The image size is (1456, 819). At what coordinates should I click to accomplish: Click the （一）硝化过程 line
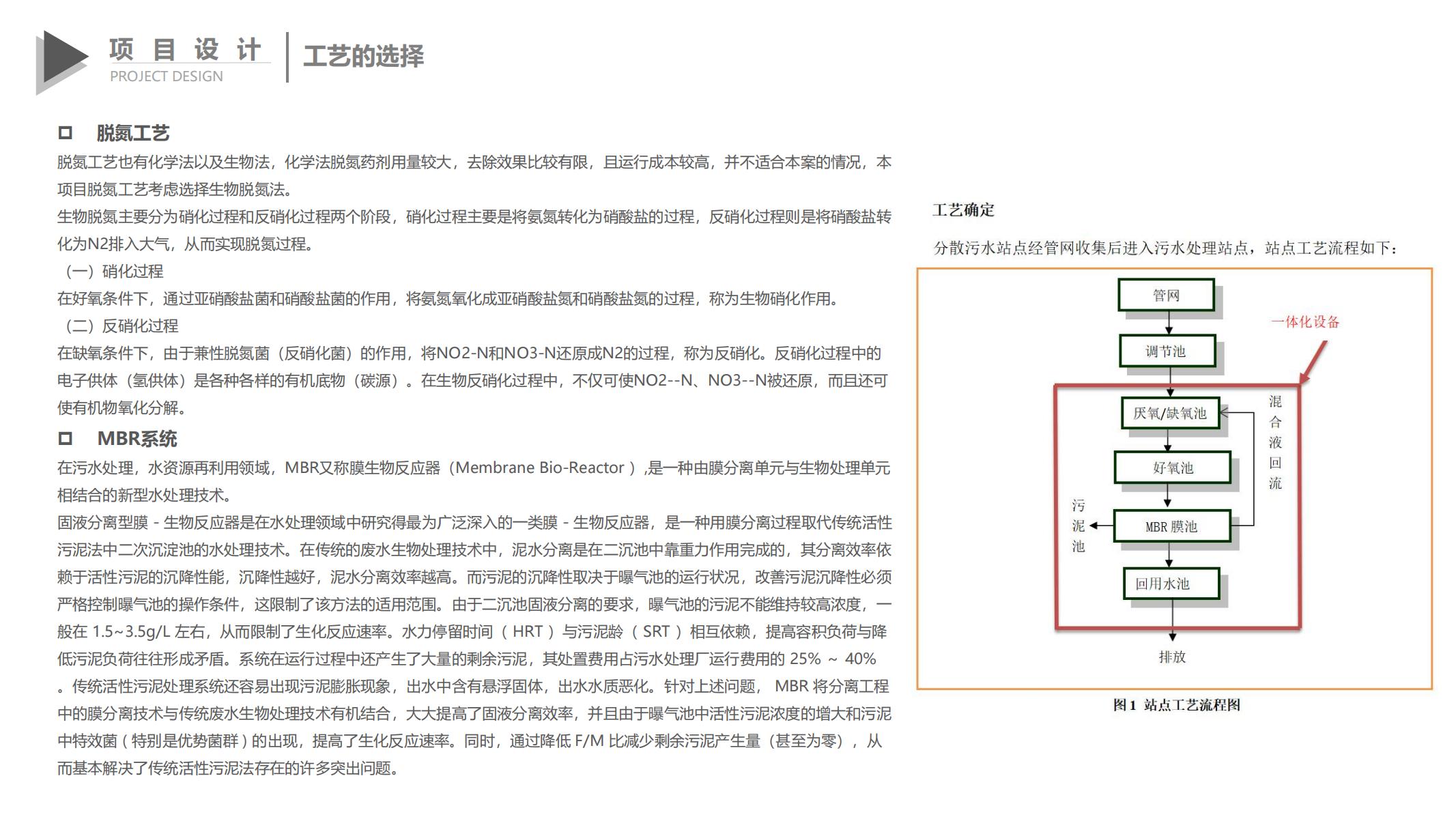coord(111,272)
